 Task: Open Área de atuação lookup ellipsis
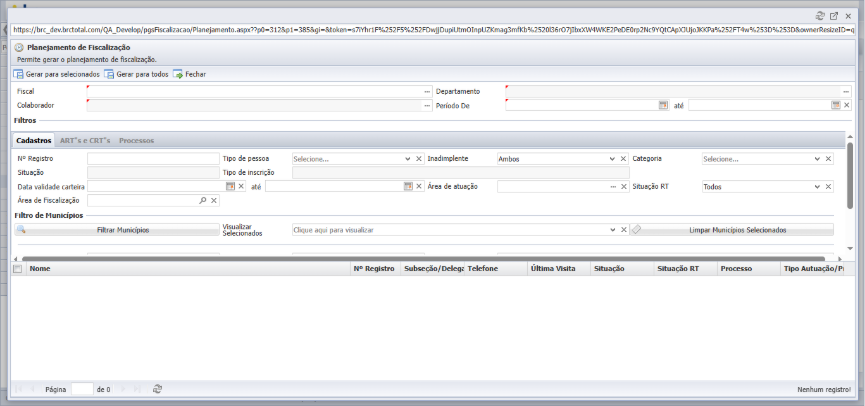click(613, 186)
